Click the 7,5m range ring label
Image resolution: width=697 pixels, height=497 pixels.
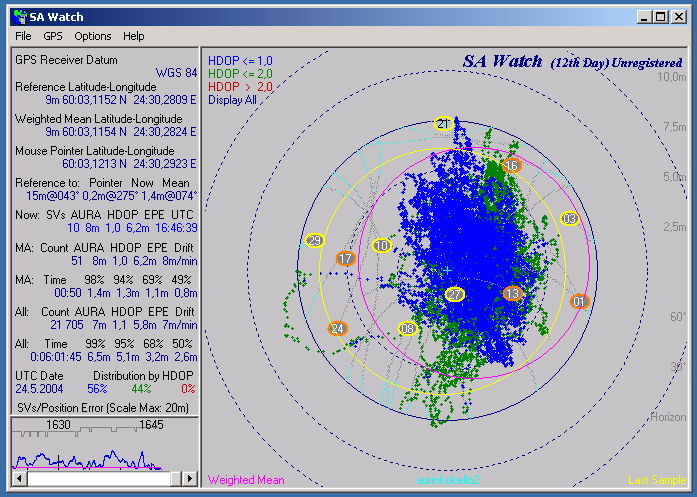coord(674,127)
